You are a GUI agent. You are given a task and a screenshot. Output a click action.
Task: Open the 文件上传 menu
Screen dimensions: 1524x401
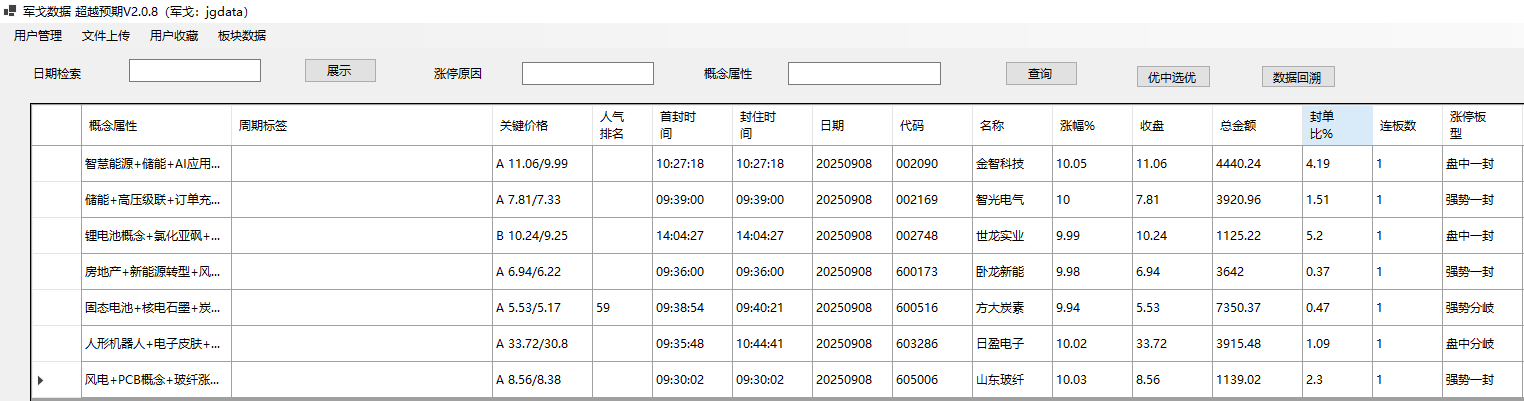106,36
